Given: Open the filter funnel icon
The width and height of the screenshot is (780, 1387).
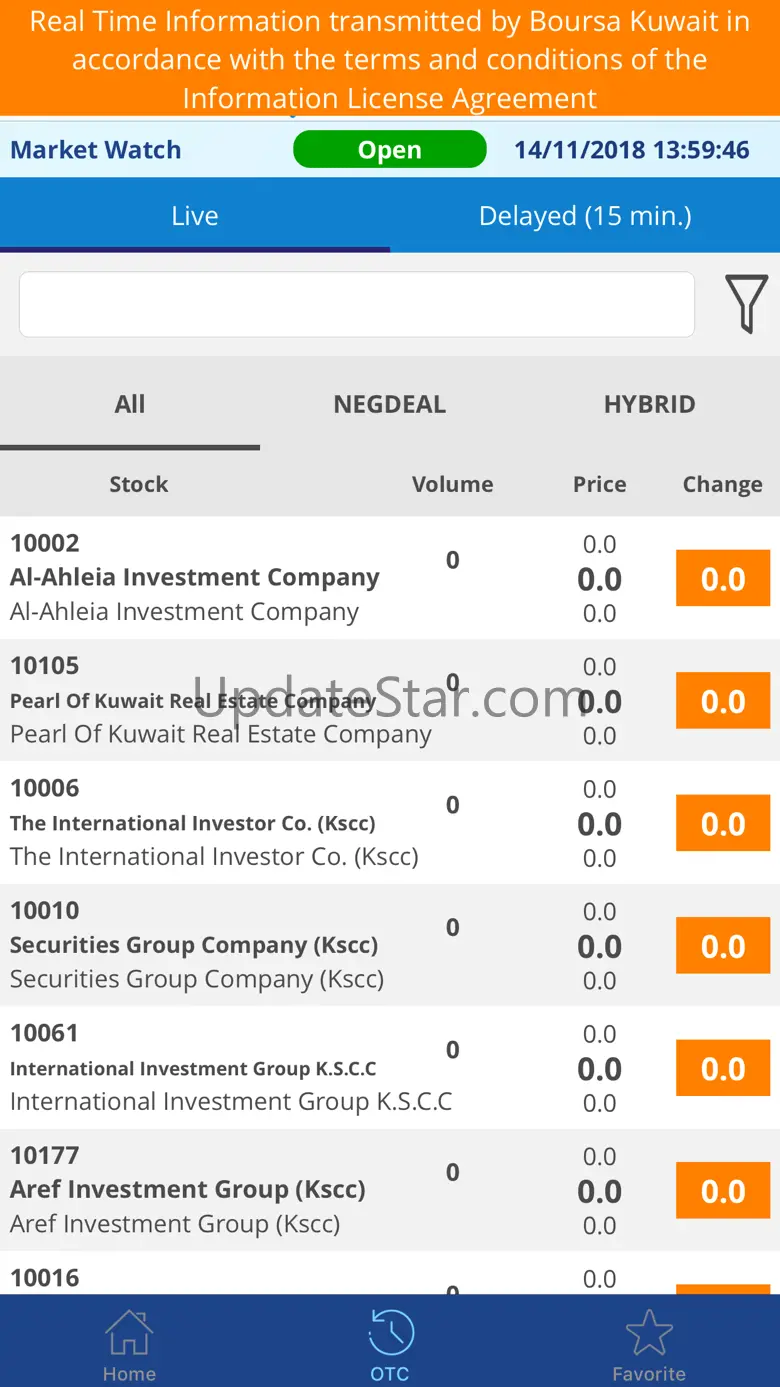Looking at the screenshot, I should tap(746, 303).
